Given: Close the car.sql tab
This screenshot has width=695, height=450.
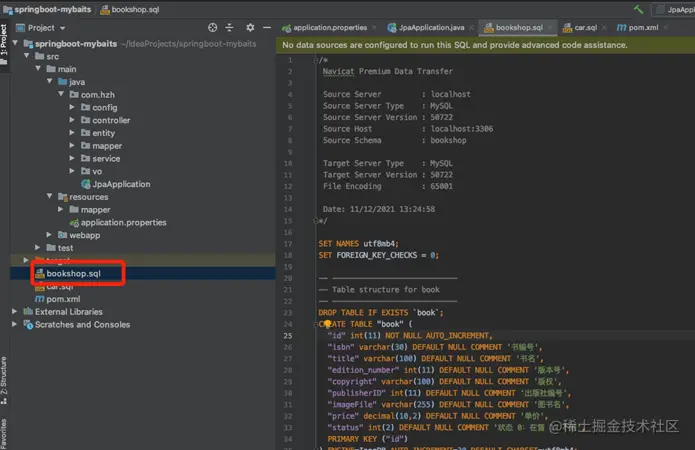Looking at the screenshot, I should pos(604,27).
